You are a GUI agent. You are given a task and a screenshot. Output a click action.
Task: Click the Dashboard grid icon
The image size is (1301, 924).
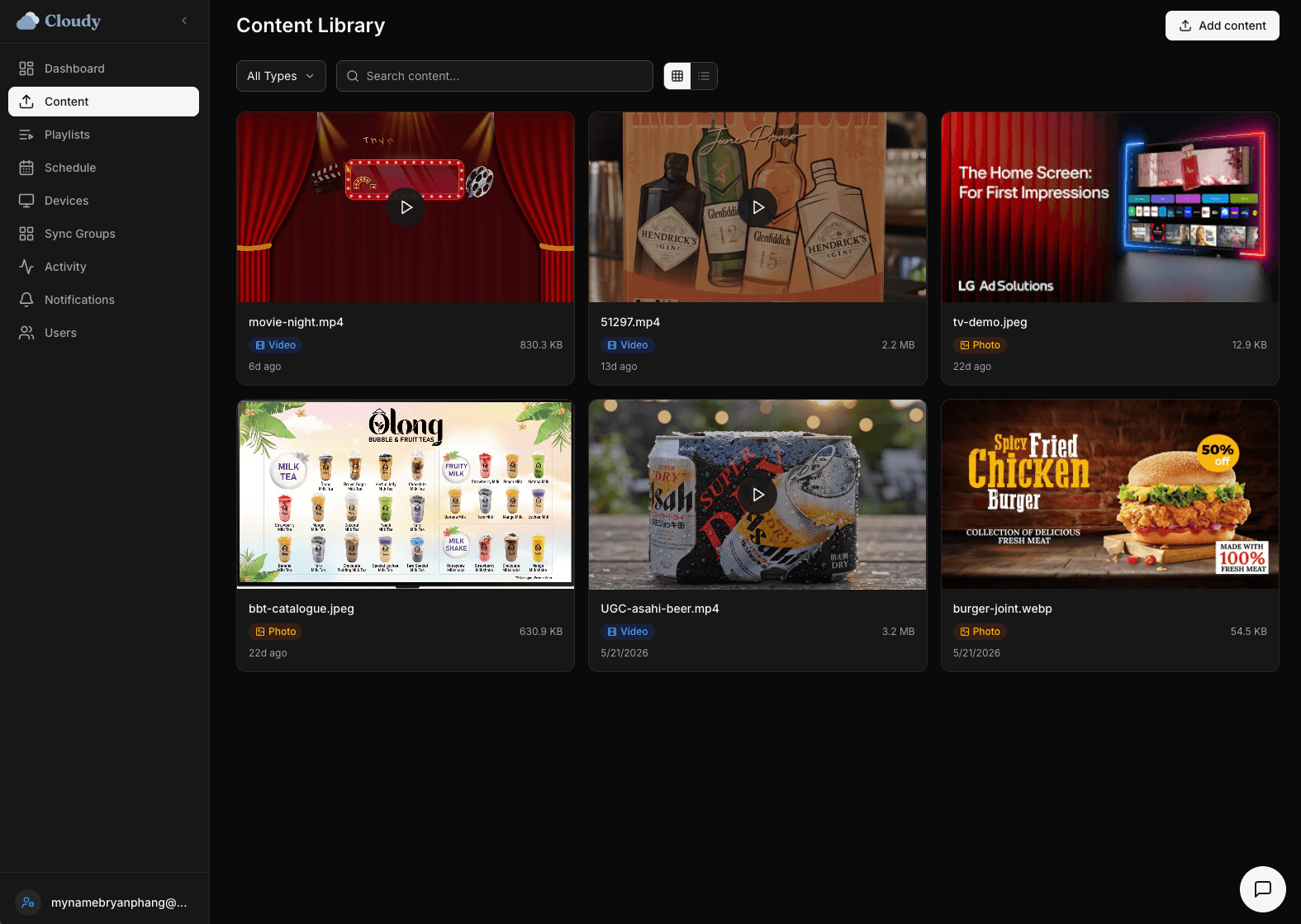(26, 69)
